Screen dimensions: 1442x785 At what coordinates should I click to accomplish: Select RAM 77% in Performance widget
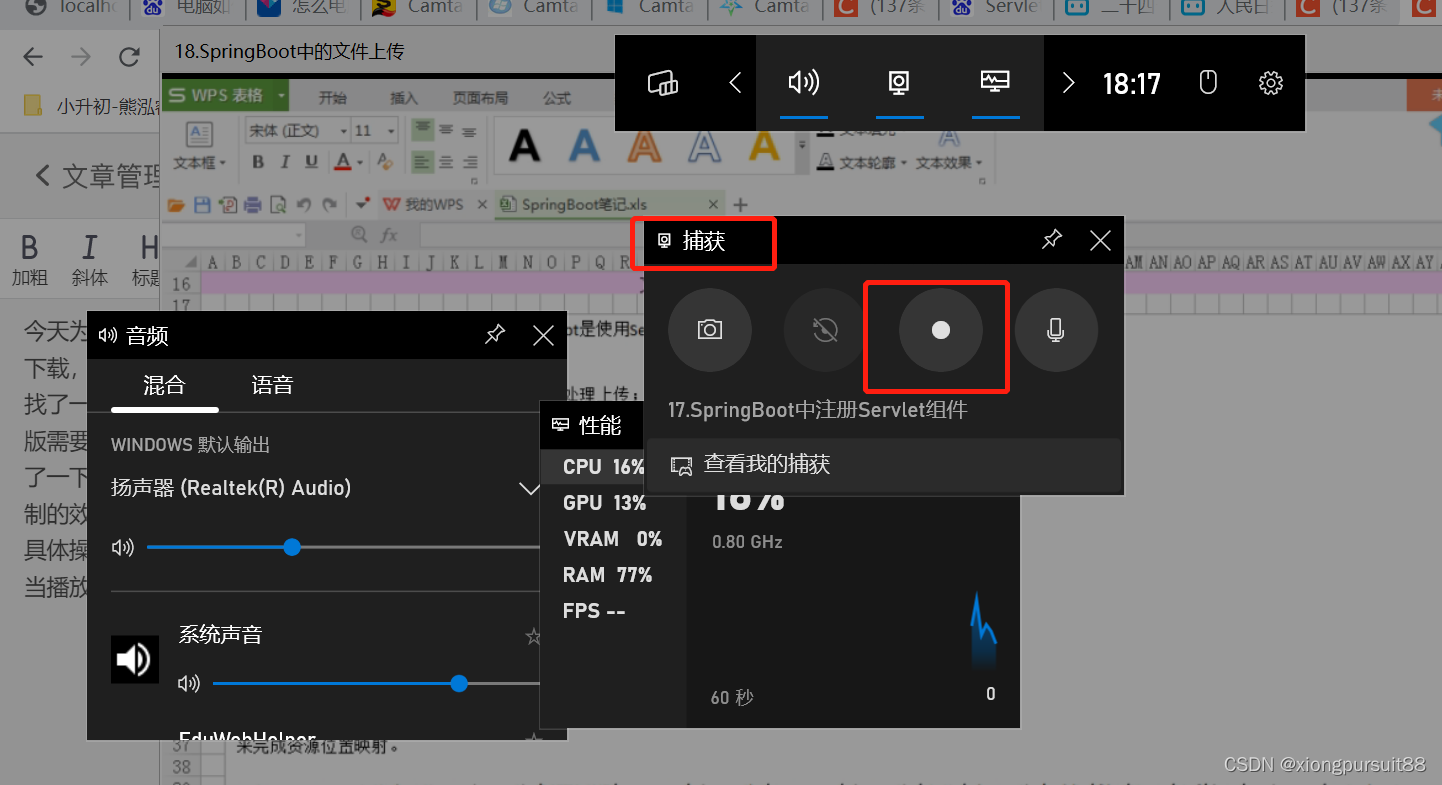pos(608,575)
